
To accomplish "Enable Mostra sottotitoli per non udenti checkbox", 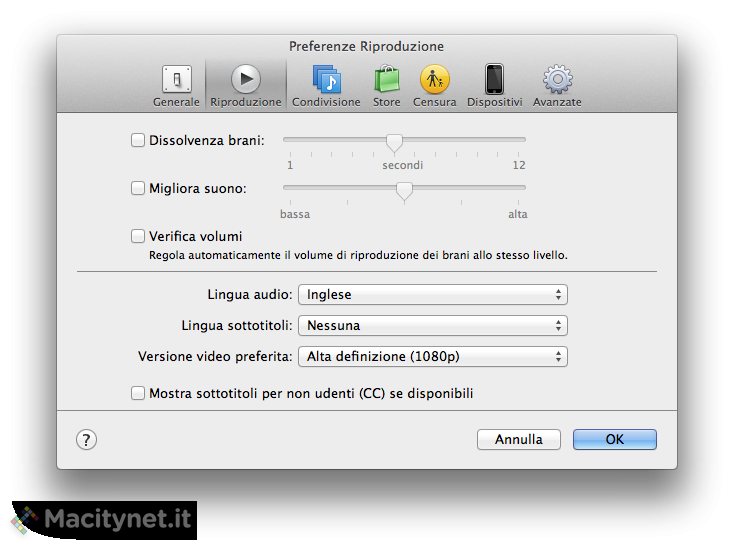I will coord(138,393).
